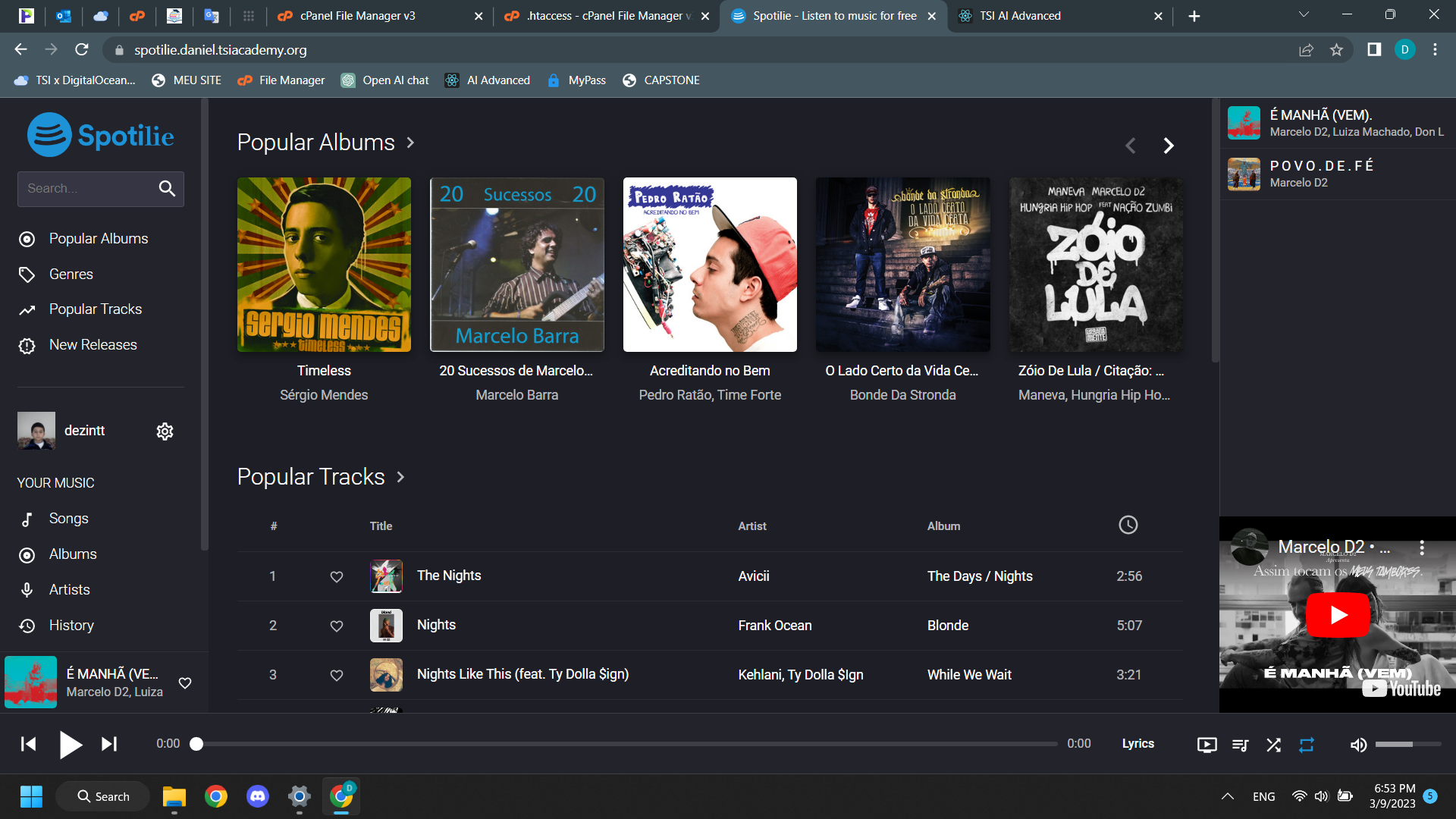1456x819 pixels.
Task: Open Frank Ocean artist link
Action: pyautogui.click(x=774, y=626)
